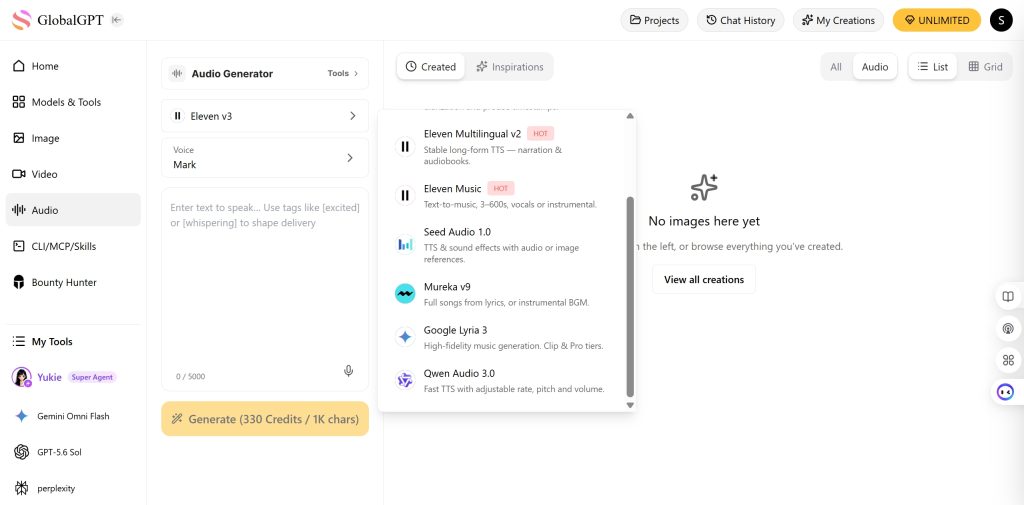The width and height of the screenshot is (1024, 505).
Task: Click the sparkle empty-state icon
Action: click(704, 187)
